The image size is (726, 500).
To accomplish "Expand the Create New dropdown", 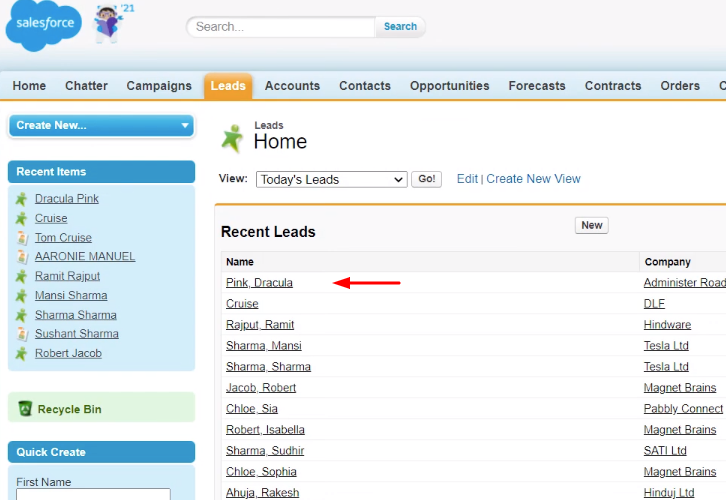I will tap(101, 125).
